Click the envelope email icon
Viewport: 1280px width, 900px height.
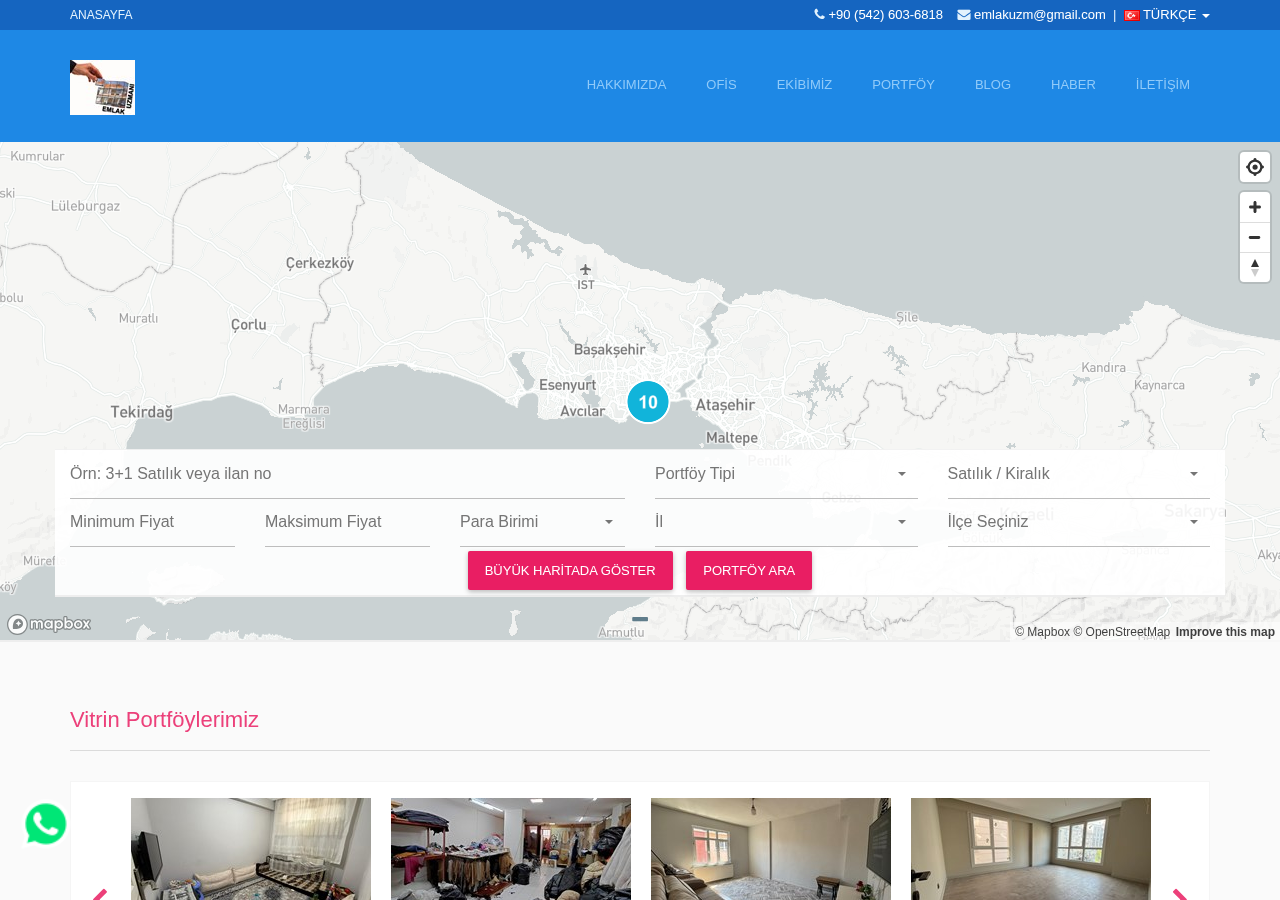click(x=964, y=14)
